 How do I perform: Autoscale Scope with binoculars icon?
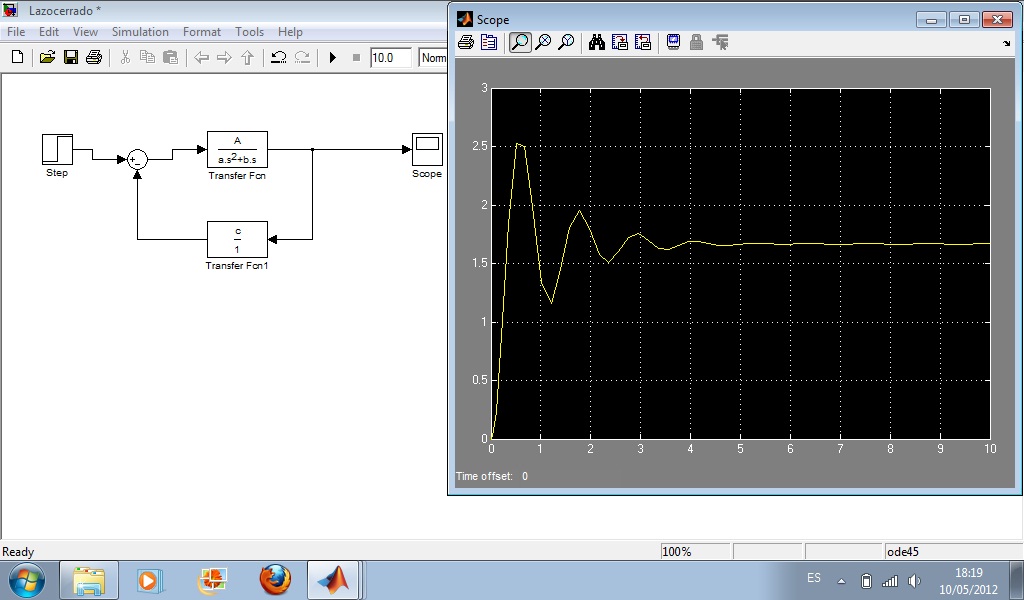(x=596, y=42)
